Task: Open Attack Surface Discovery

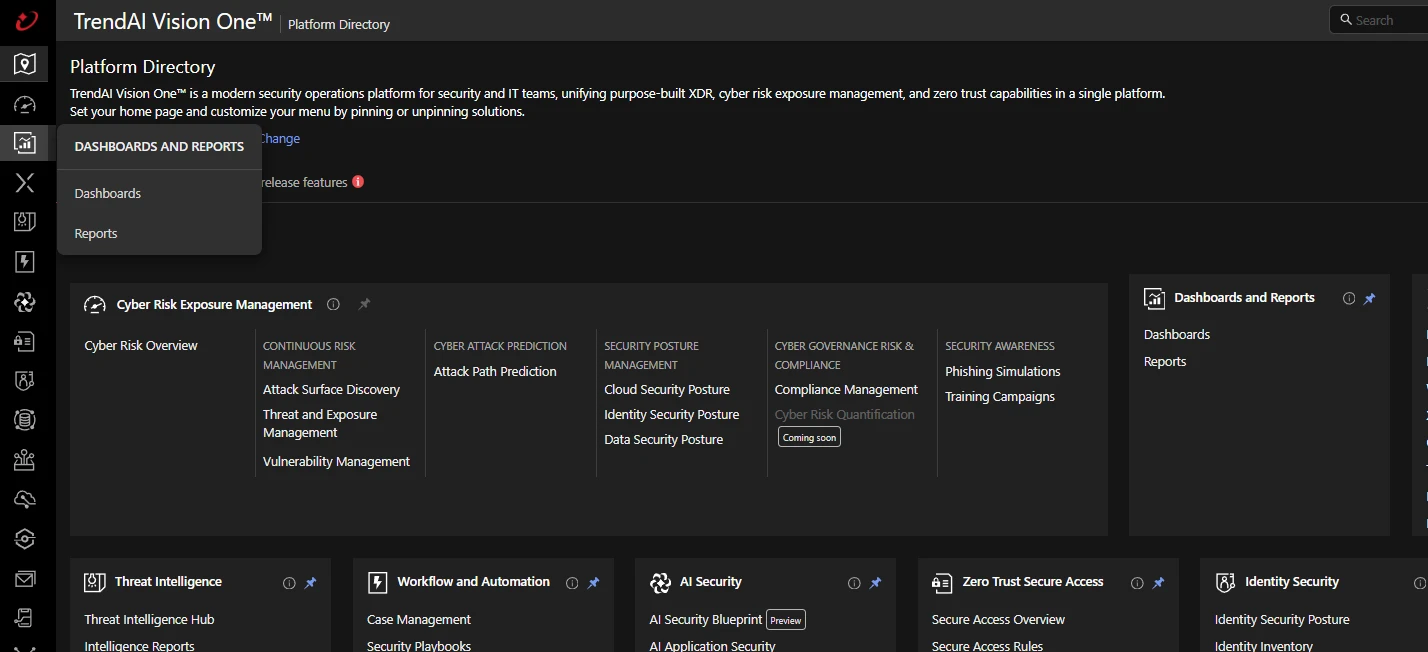Action: (x=331, y=389)
